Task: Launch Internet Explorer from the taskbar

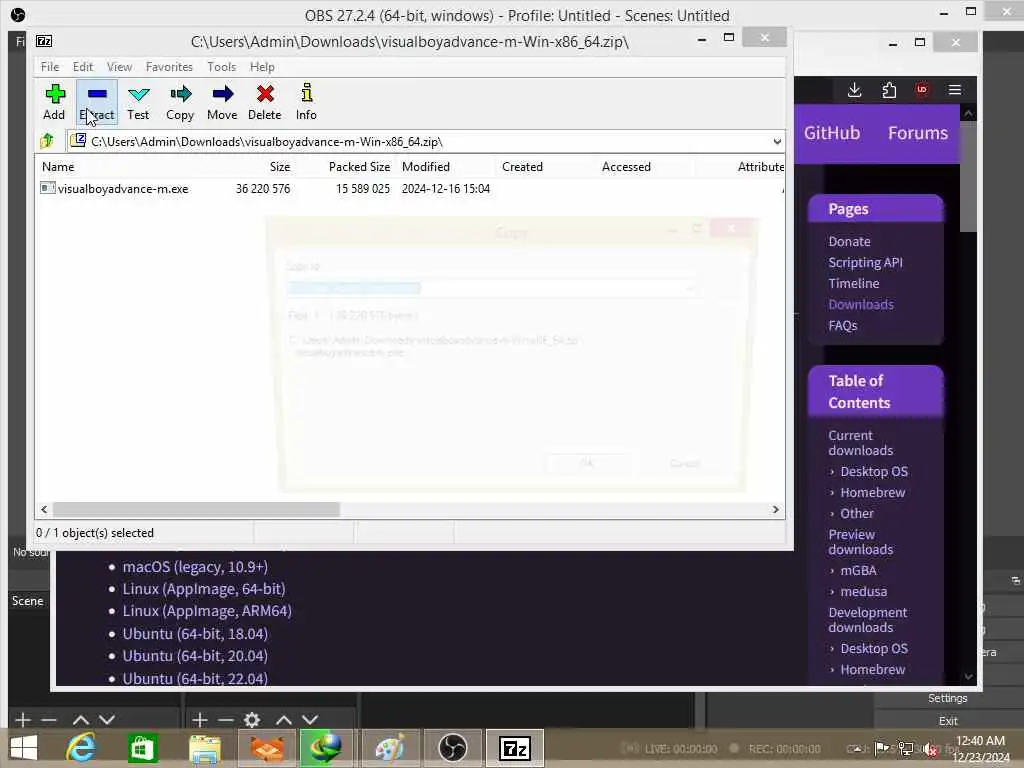Action: [x=81, y=748]
